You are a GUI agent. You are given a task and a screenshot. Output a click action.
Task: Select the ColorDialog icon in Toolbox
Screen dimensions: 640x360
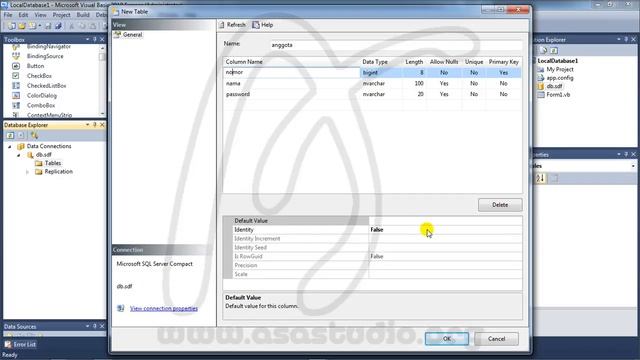(x=16, y=96)
